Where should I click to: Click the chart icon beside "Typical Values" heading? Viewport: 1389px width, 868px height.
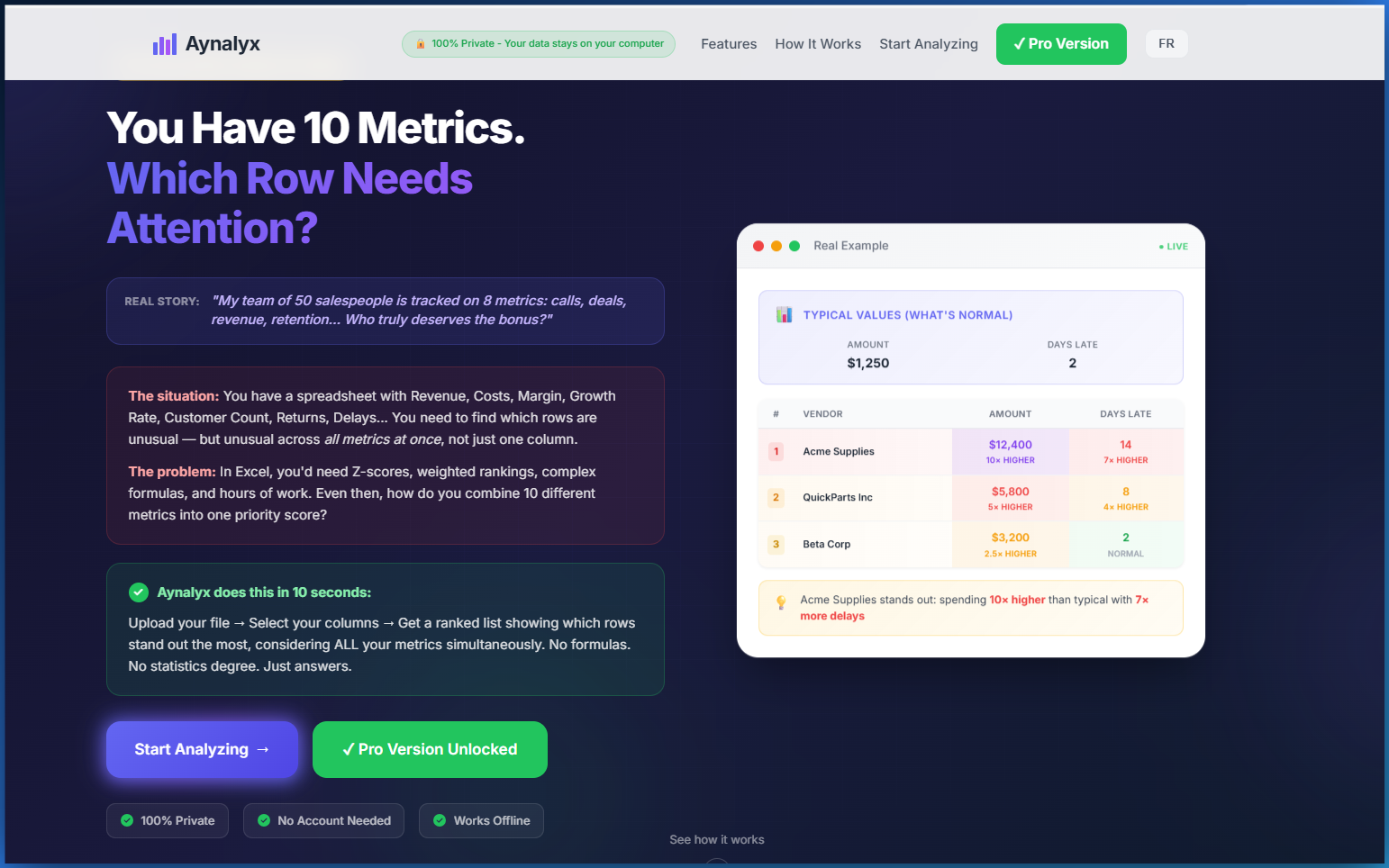click(784, 314)
